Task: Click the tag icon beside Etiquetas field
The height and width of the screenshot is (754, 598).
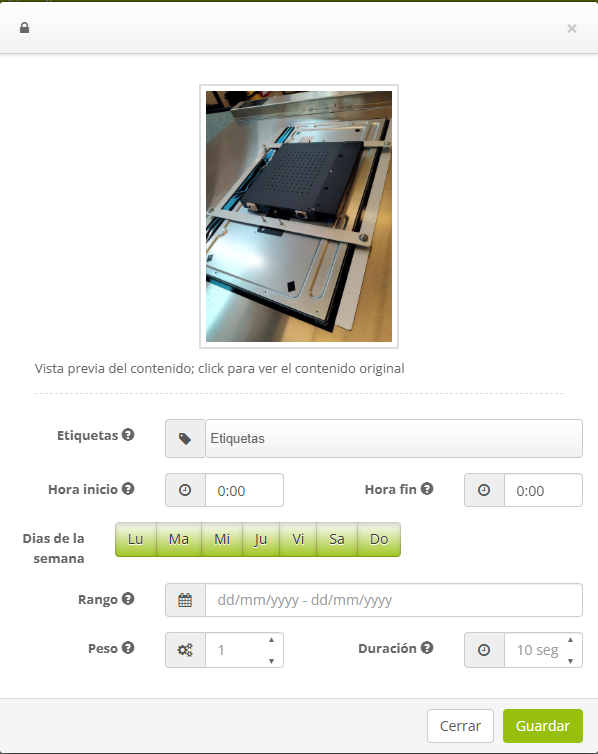Action: 185,439
